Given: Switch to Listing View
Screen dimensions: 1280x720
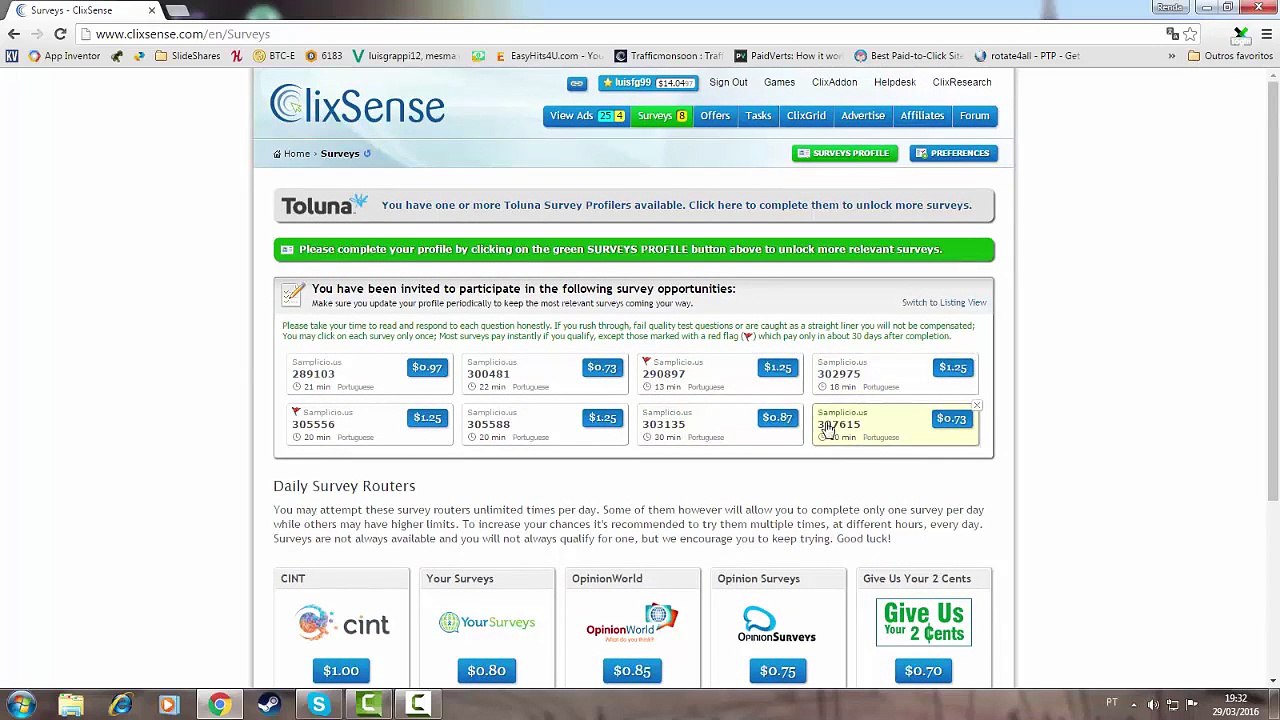Looking at the screenshot, I should pyautogui.click(x=944, y=302).
